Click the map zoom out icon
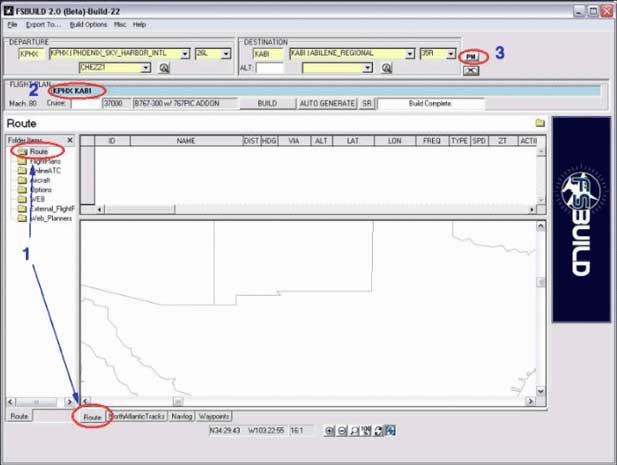This screenshot has height=465, width=617. pos(342,431)
